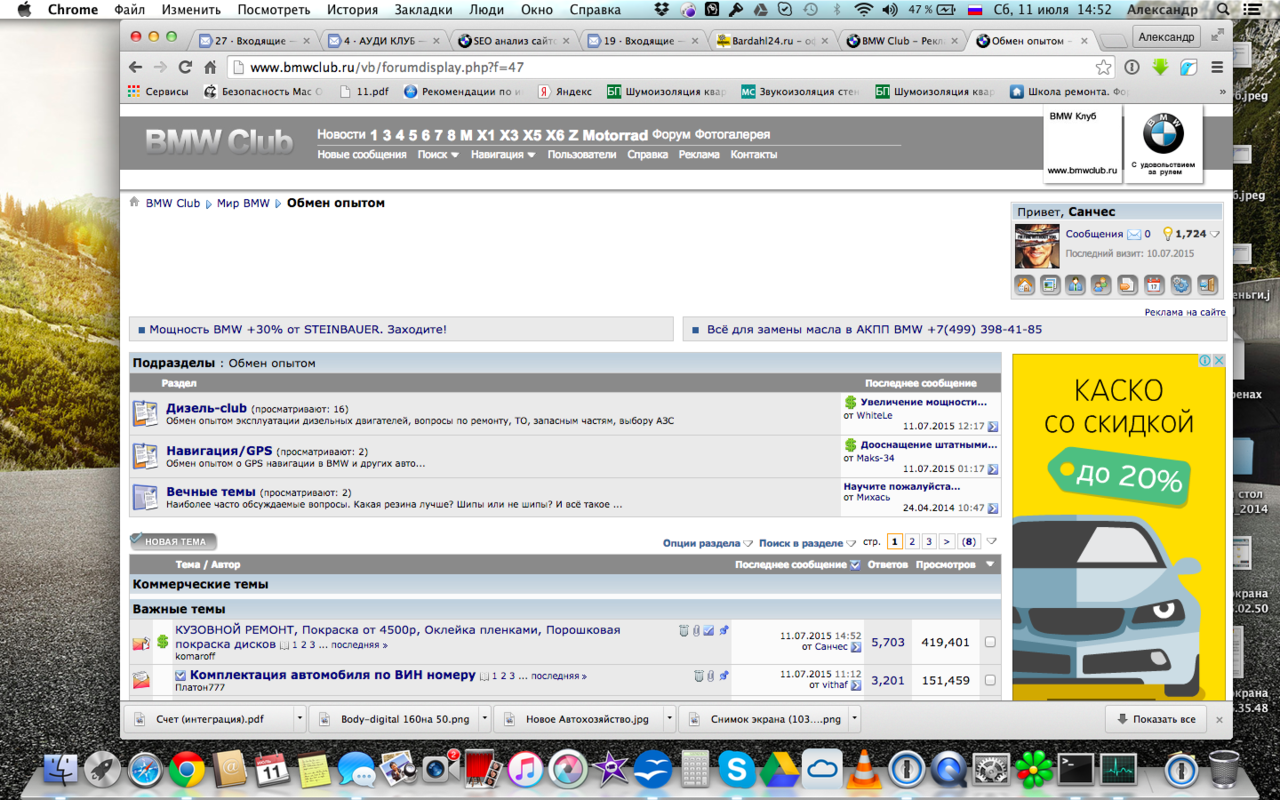The image size is (1280, 800).
Task: Go to last post in Дизель-club row
Action: click(993, 427)
